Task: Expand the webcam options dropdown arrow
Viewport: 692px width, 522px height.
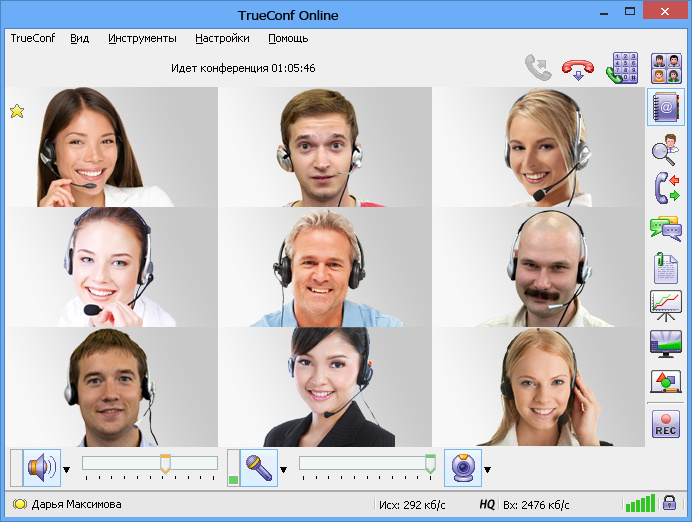Action: click(x=488, y=469)
